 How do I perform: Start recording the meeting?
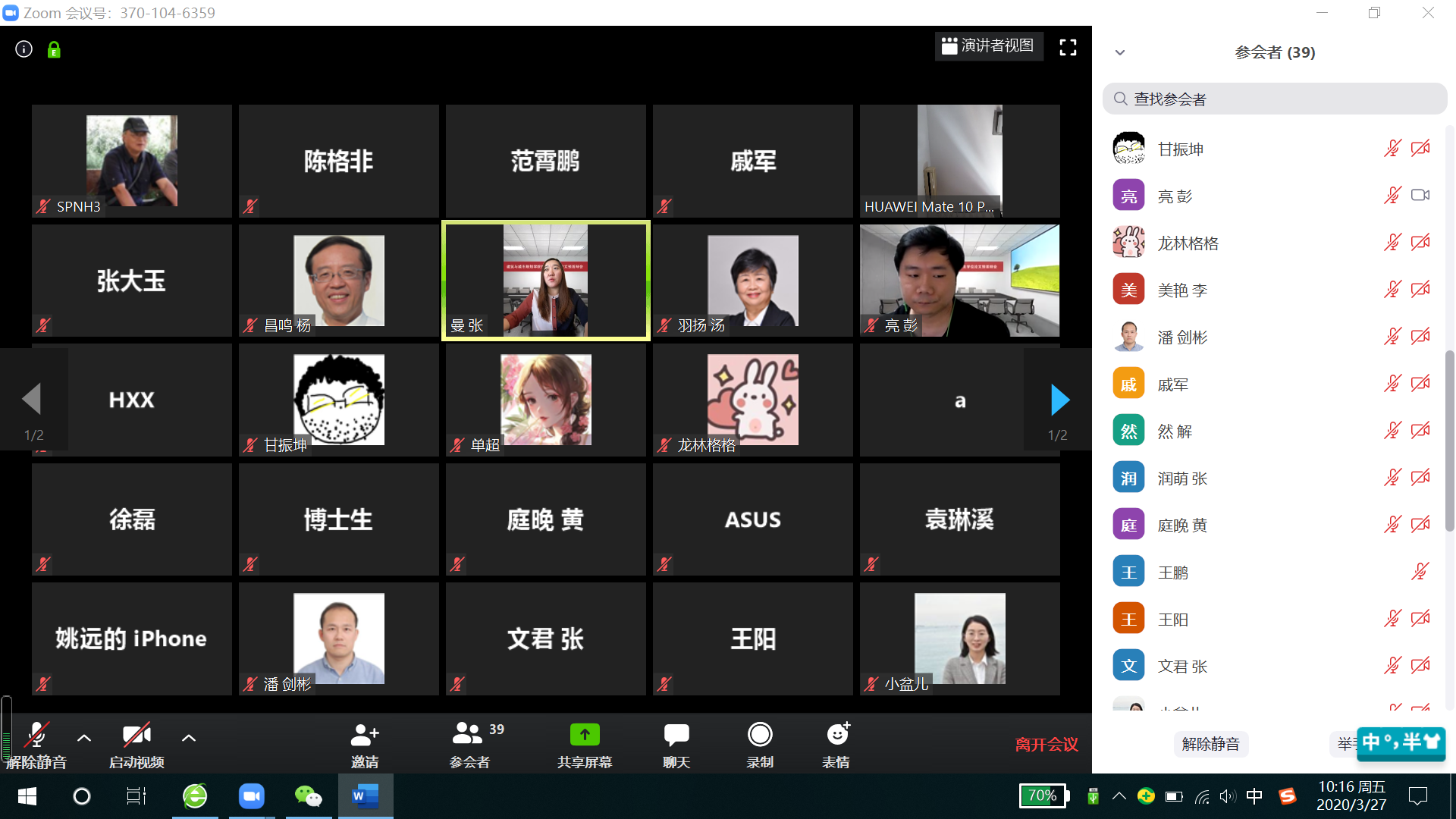pyautogui.click(x=759, y=735)
